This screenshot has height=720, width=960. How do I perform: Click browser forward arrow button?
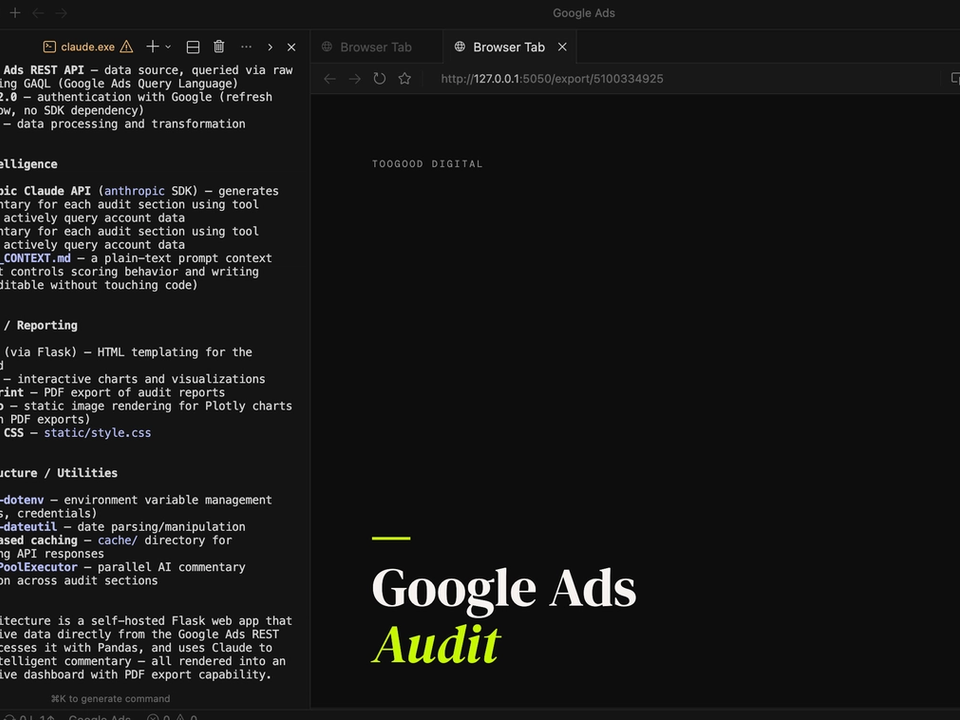354,78
